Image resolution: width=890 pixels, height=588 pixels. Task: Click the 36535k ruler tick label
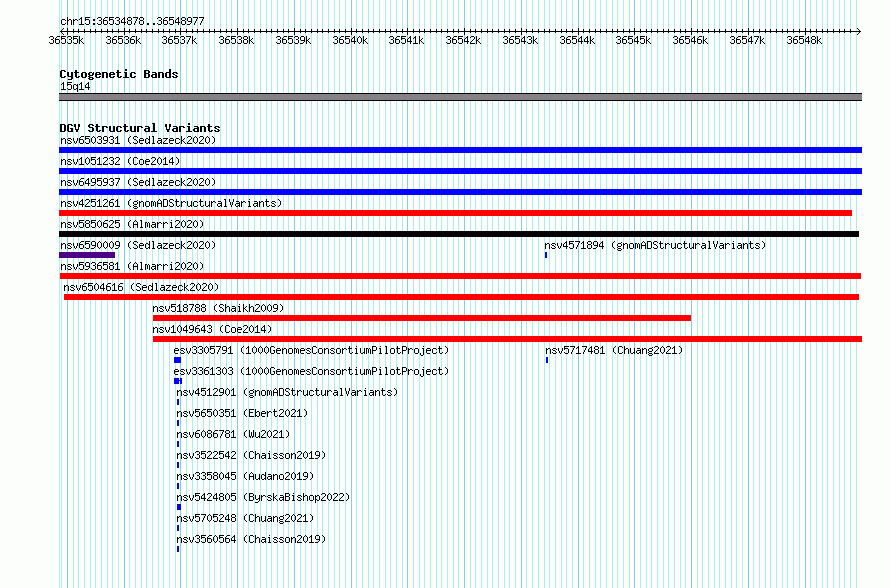click(66, 40)
